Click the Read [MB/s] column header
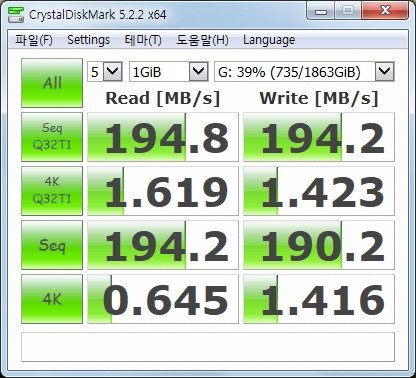 (x=163, y=98)
